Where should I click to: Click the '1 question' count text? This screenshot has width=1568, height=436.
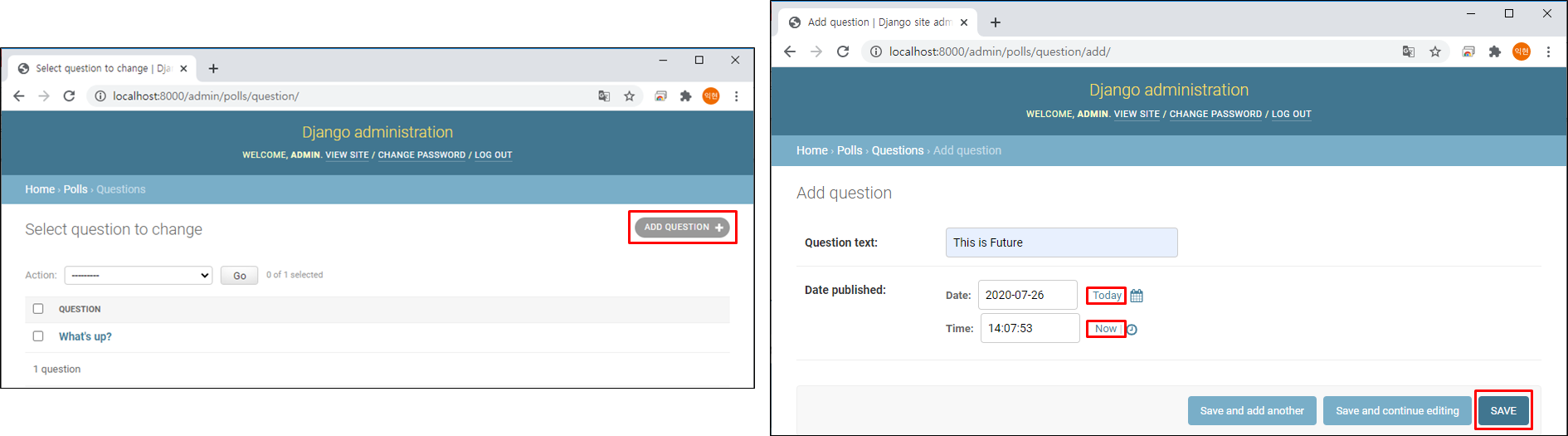(x=57, y=369)
